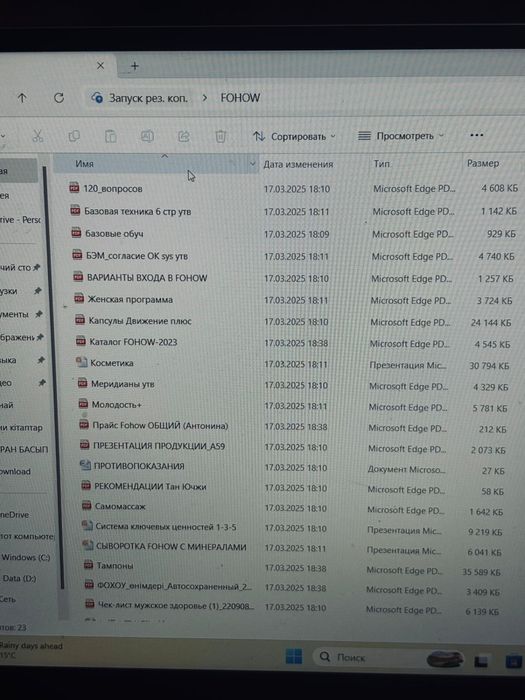Click the Share toolbar icon
This screenshot has width=525, height=700.
pyautogui.click(x=184, y=136)
